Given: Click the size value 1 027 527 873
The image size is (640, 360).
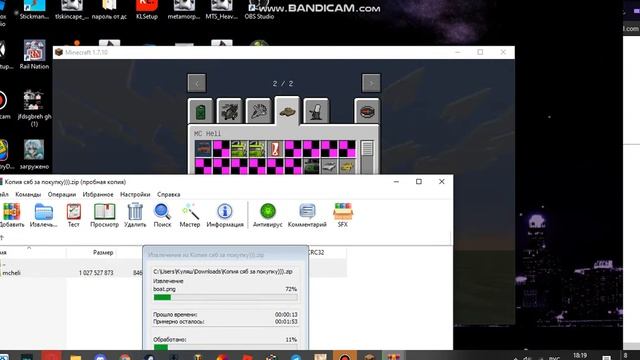Looking at the screenshot, I should click(96, 273).
